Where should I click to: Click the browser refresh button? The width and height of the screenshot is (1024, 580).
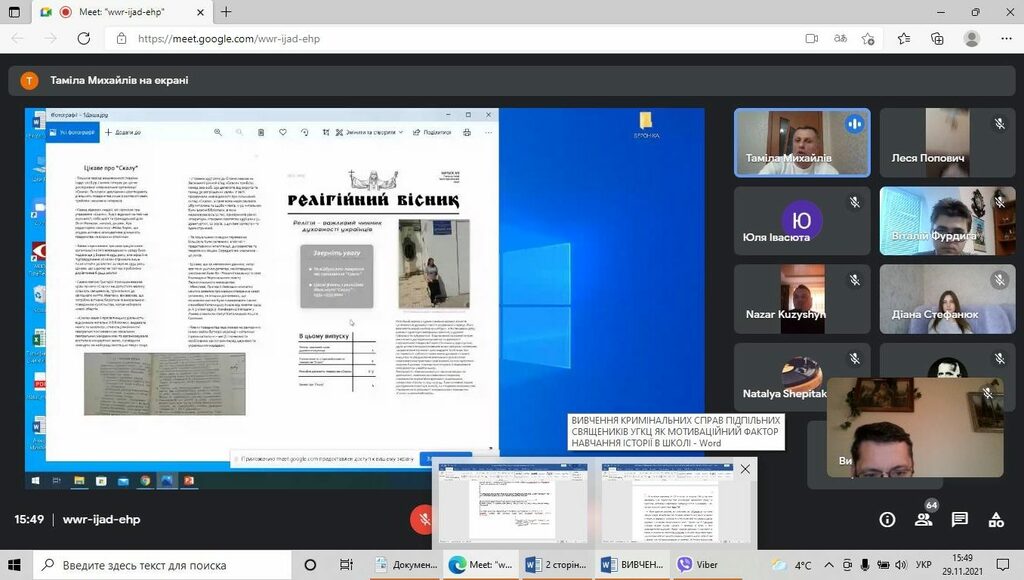coord(84,38)
